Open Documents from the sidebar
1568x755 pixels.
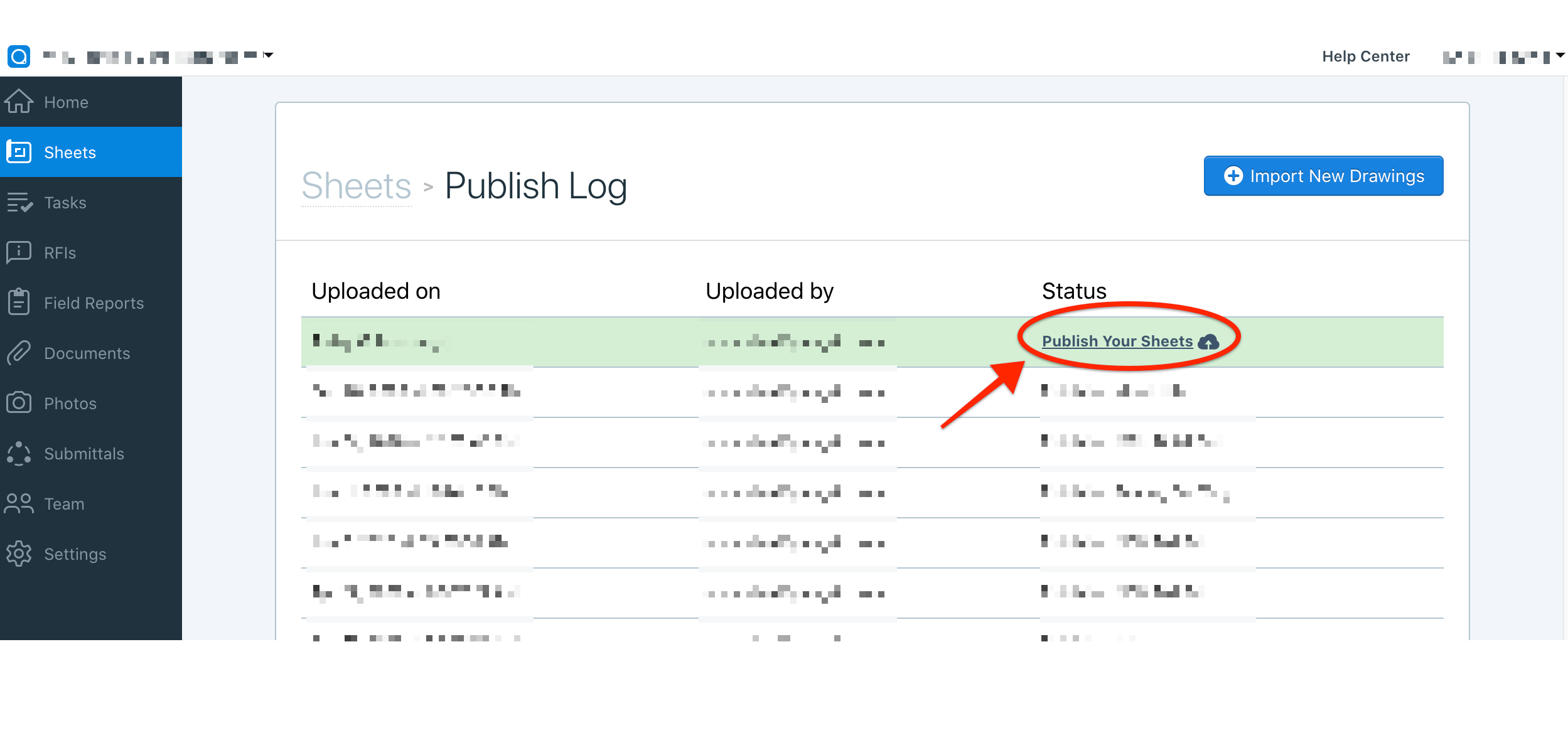point(91,353)
